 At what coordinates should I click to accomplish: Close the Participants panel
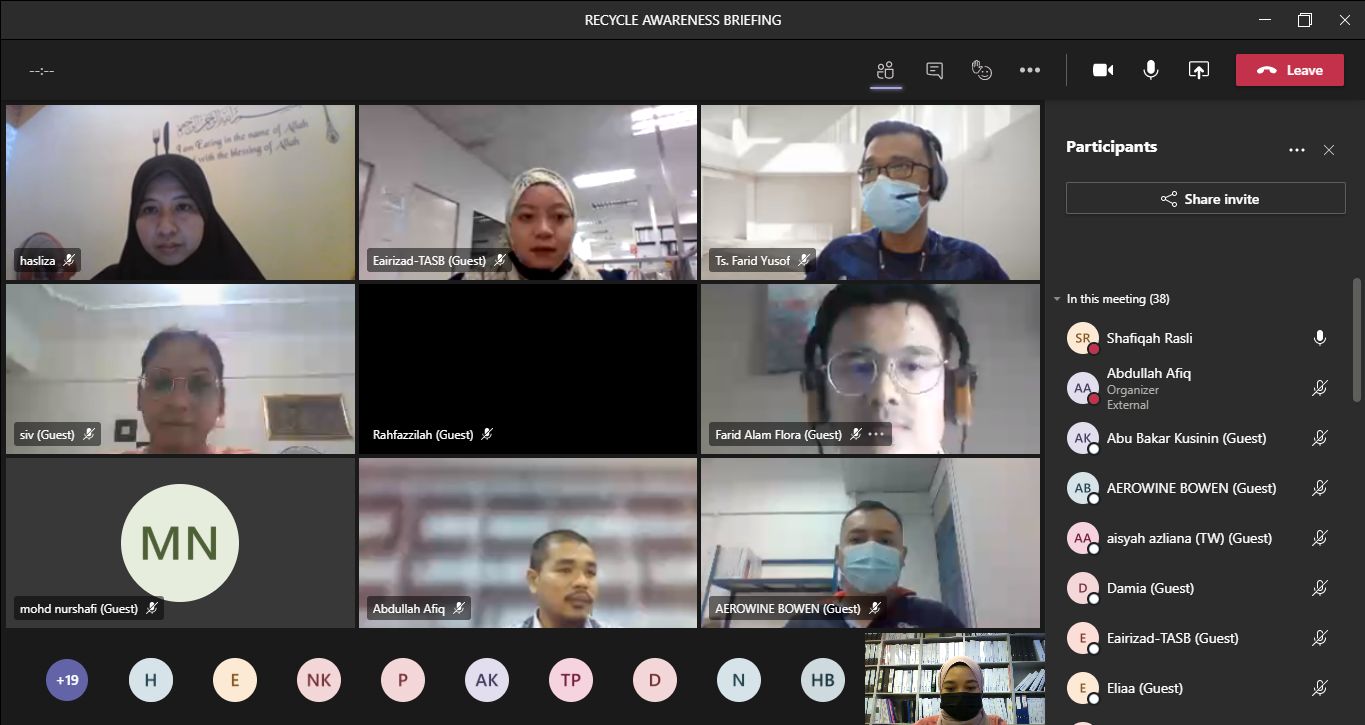tap(1329, 150)
